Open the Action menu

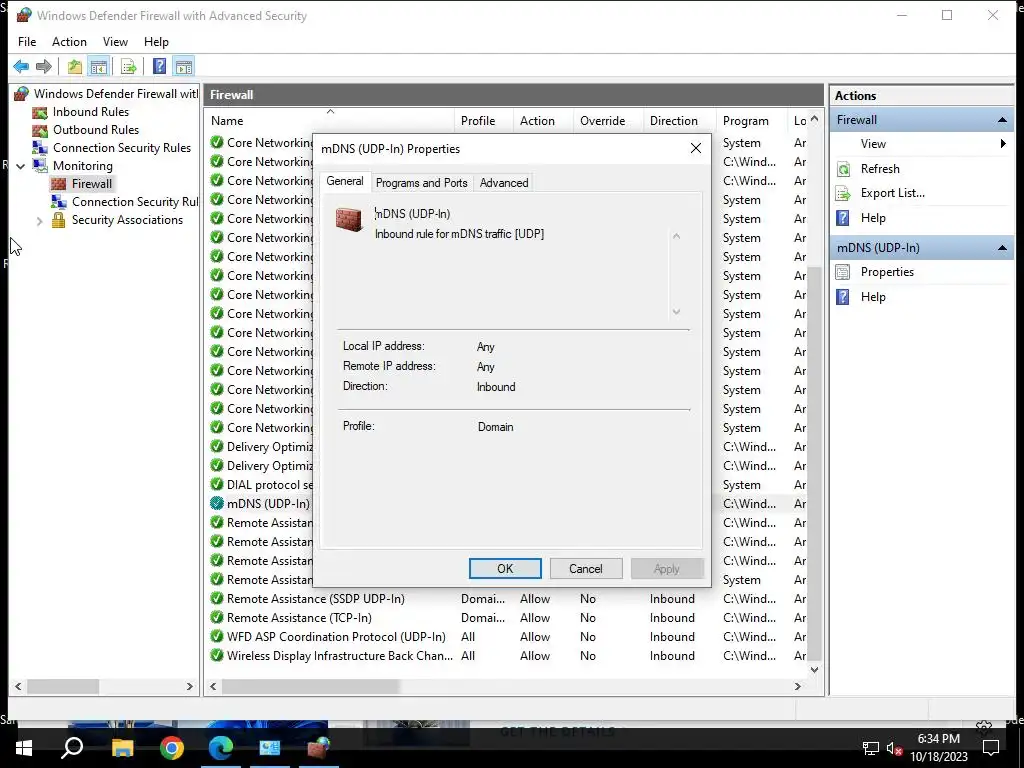coord(69,42)
